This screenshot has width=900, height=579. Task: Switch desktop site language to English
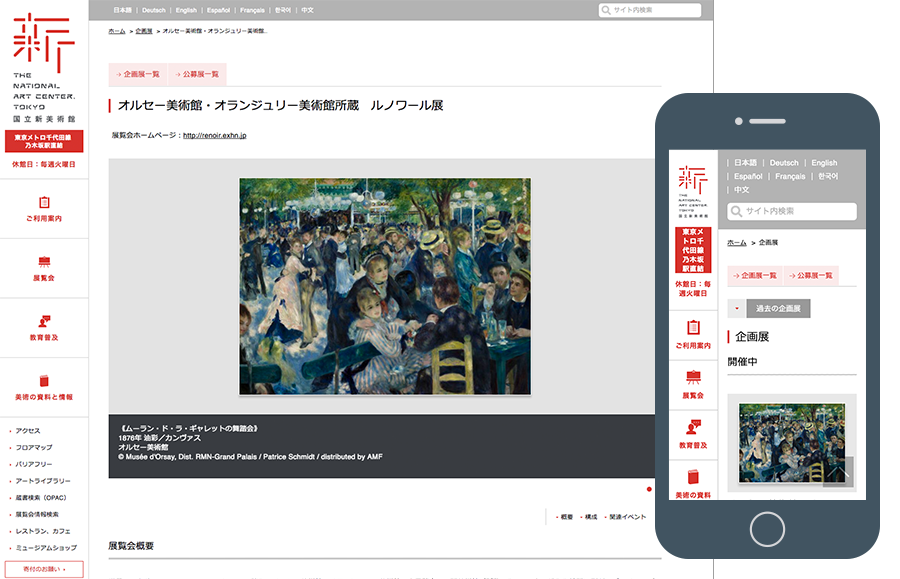187,10
